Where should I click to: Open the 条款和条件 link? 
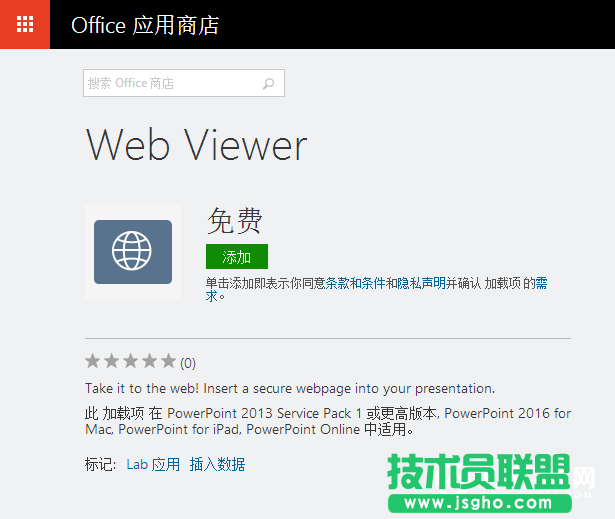(x=355, y=284)
